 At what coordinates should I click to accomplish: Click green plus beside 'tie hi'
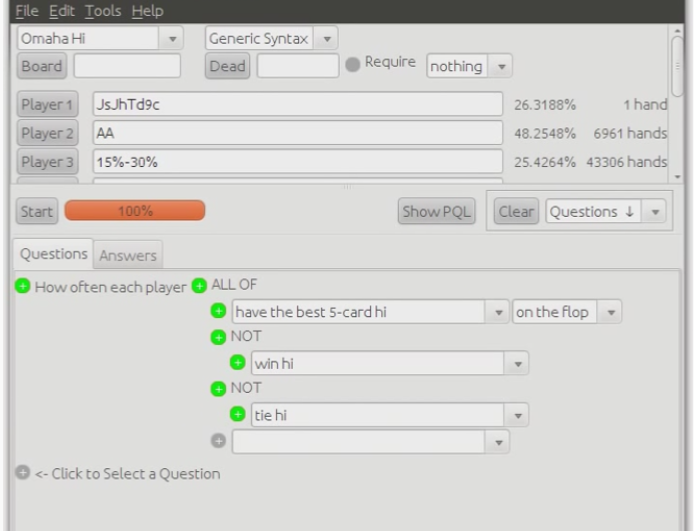238,415
